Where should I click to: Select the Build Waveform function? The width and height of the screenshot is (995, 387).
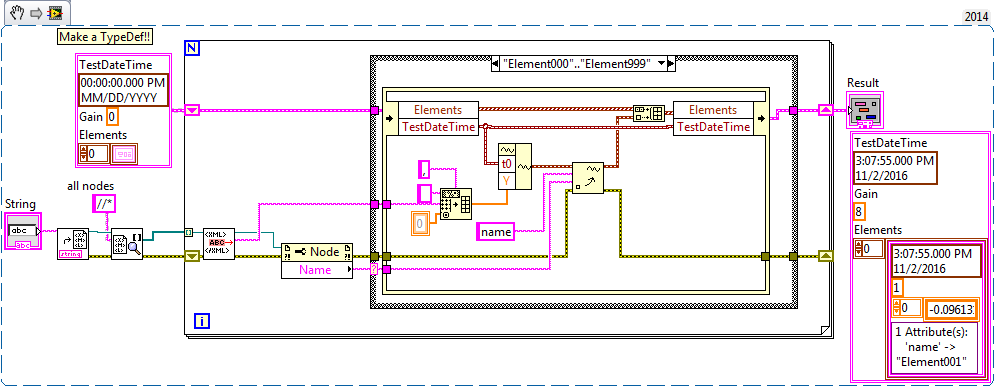tap(515, 166)
